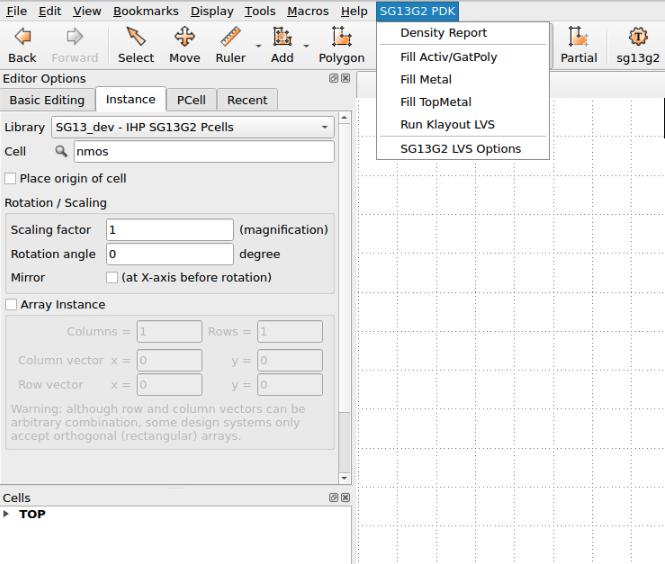Close the Editor Options panel
Image resolution: width=665 pixels, height=564 pixels.
click(346, 78)
